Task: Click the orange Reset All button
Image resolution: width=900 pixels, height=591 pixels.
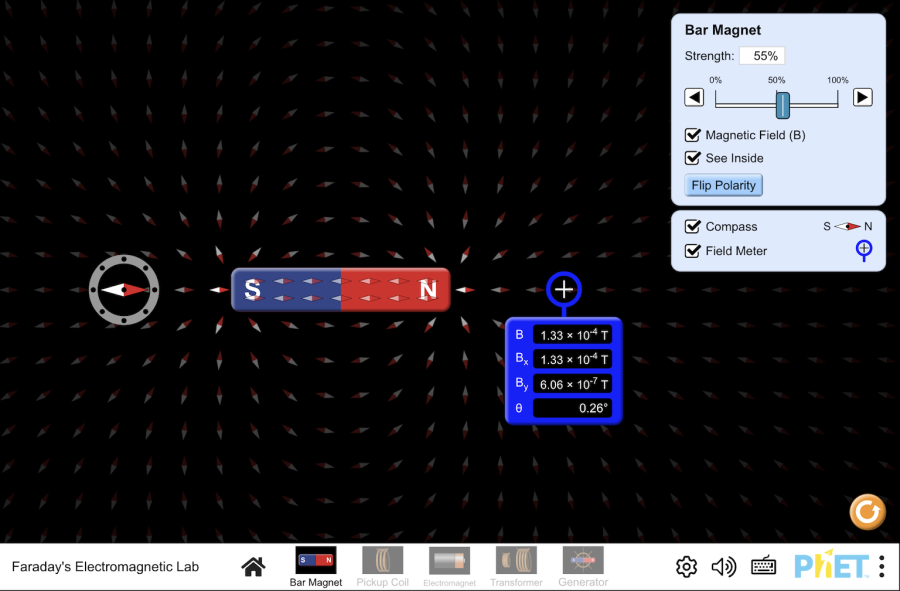Action: (867, 512)
